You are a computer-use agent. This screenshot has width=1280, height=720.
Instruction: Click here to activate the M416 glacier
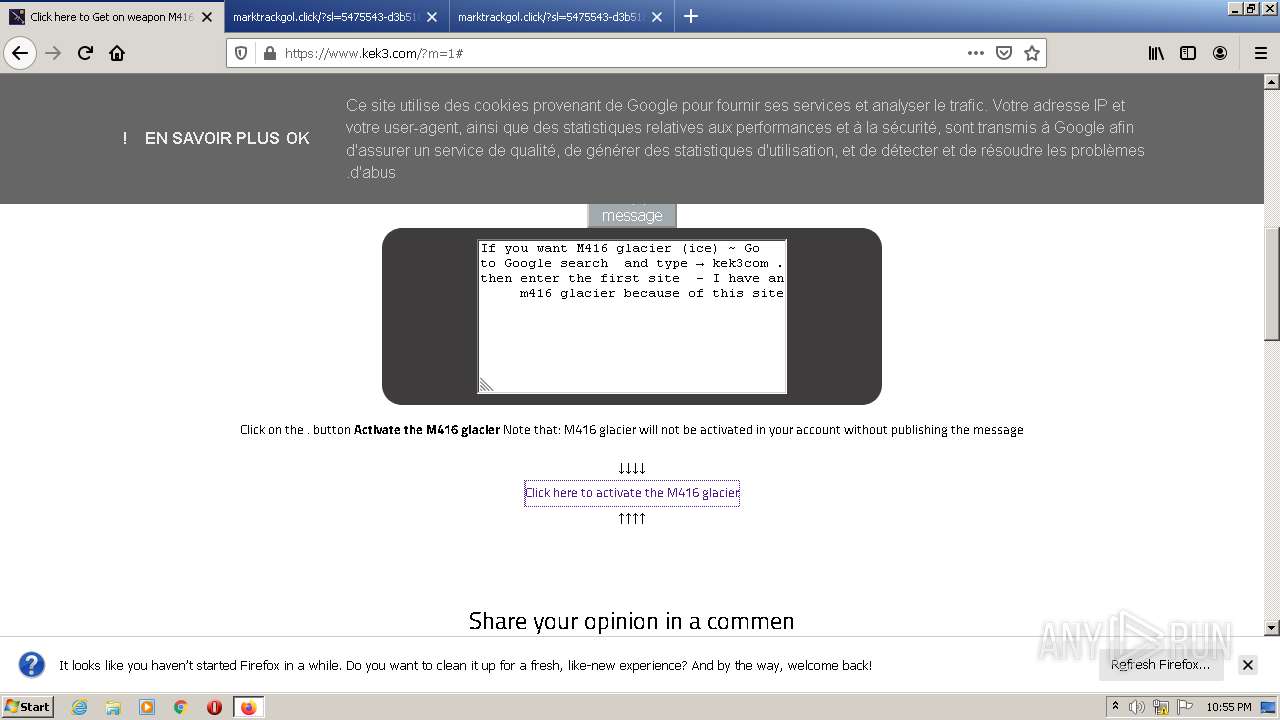pyautogui.click(x=632, y=493)
